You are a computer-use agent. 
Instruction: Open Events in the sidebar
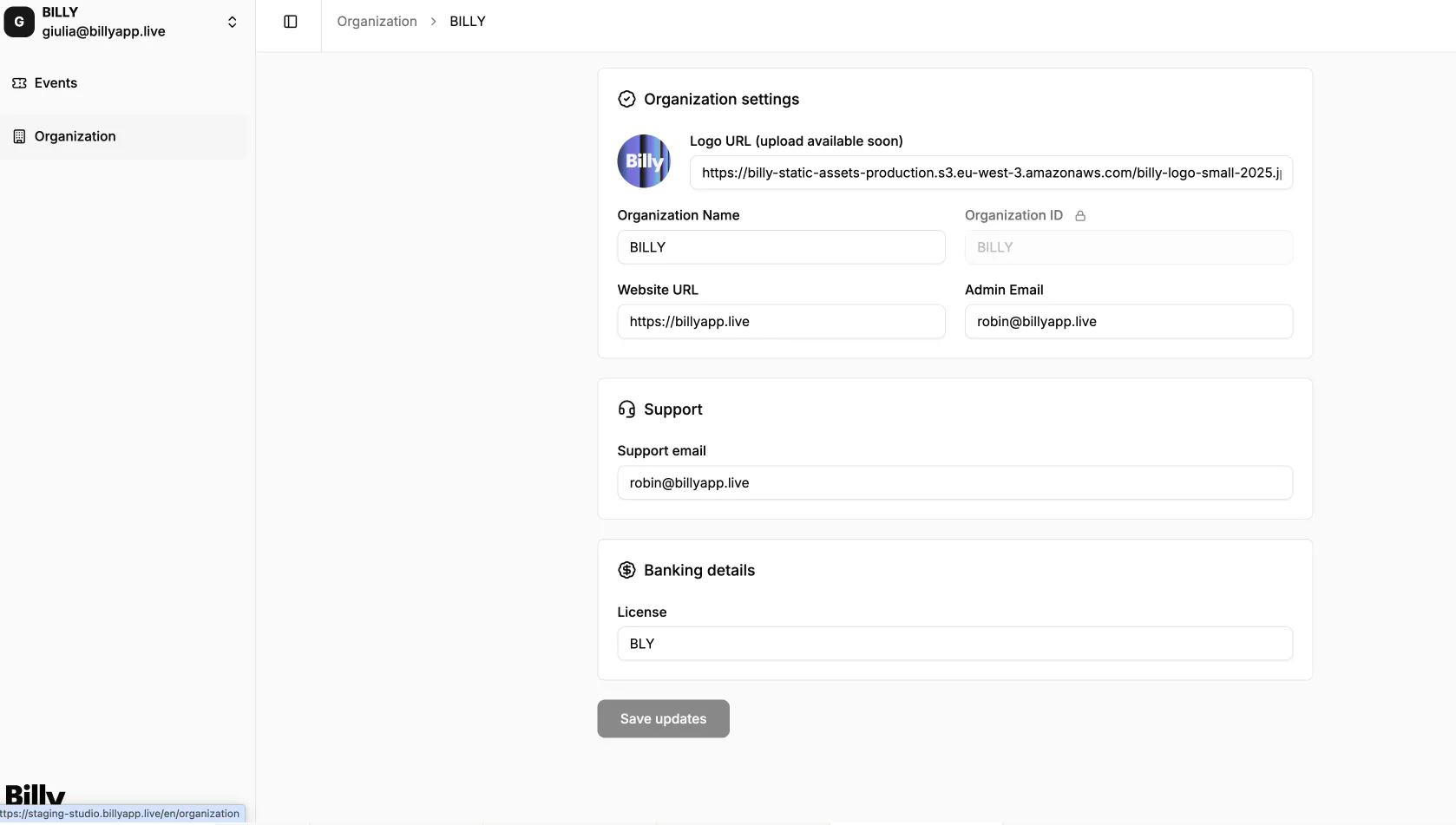click(x=124, y=83)
